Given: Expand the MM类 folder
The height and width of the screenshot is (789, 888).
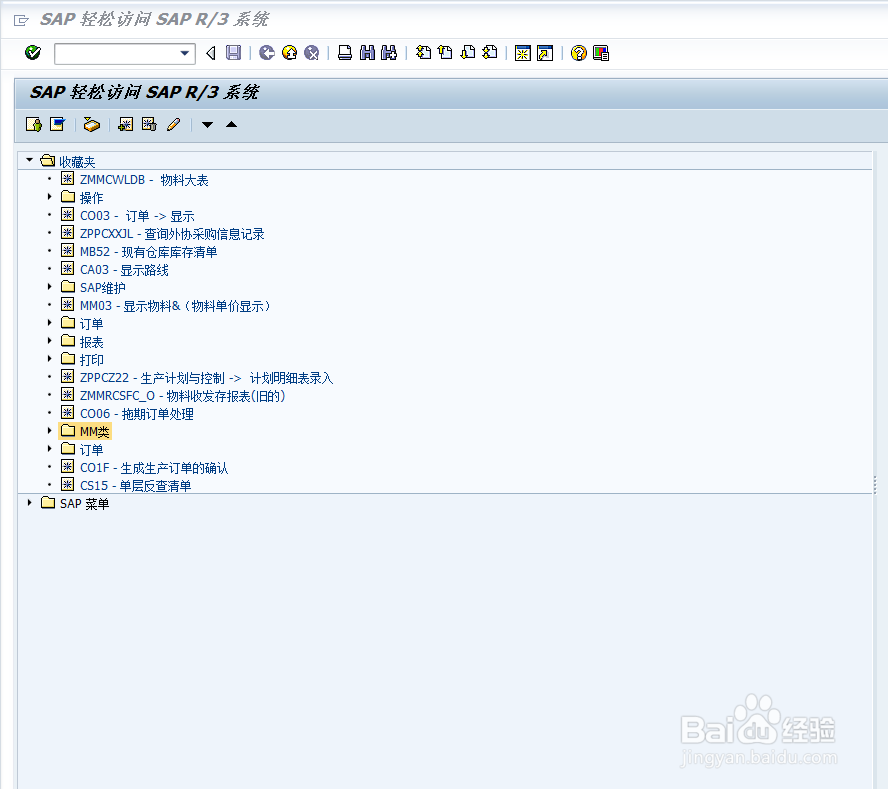Looking at the screenshot, I should 49,430.
